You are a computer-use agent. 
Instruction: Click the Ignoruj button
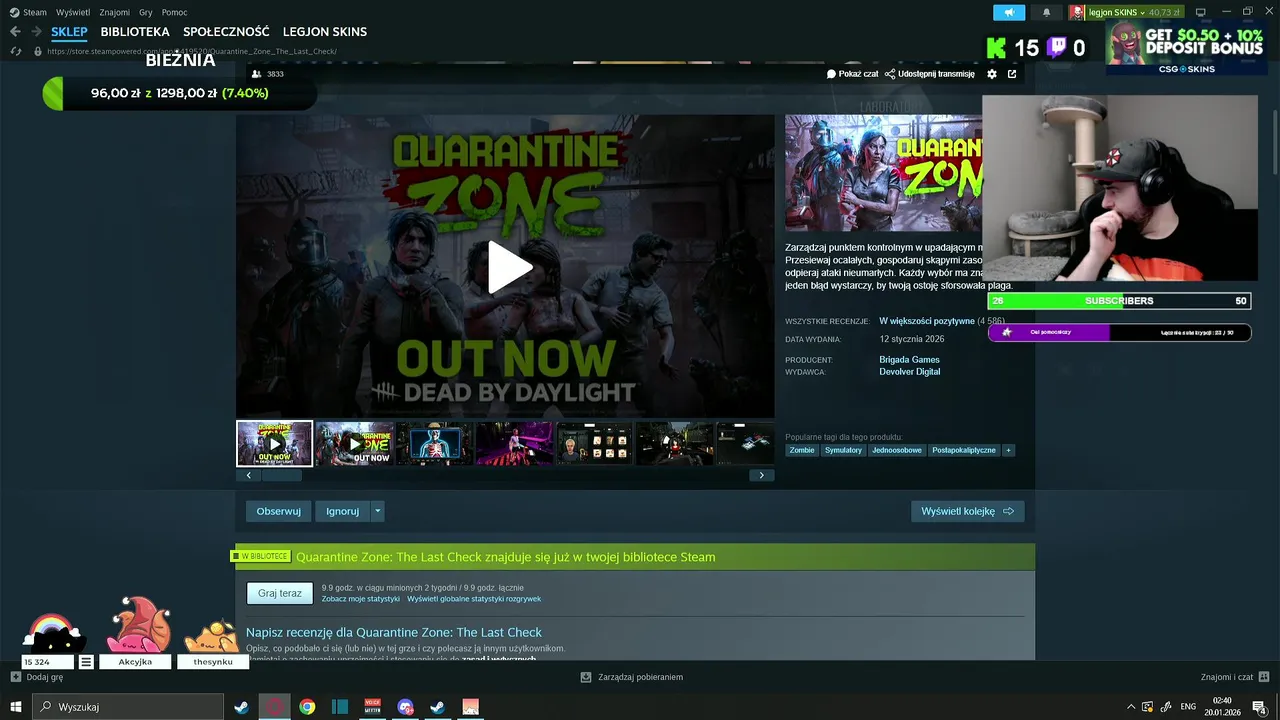(x=342, y=511)
